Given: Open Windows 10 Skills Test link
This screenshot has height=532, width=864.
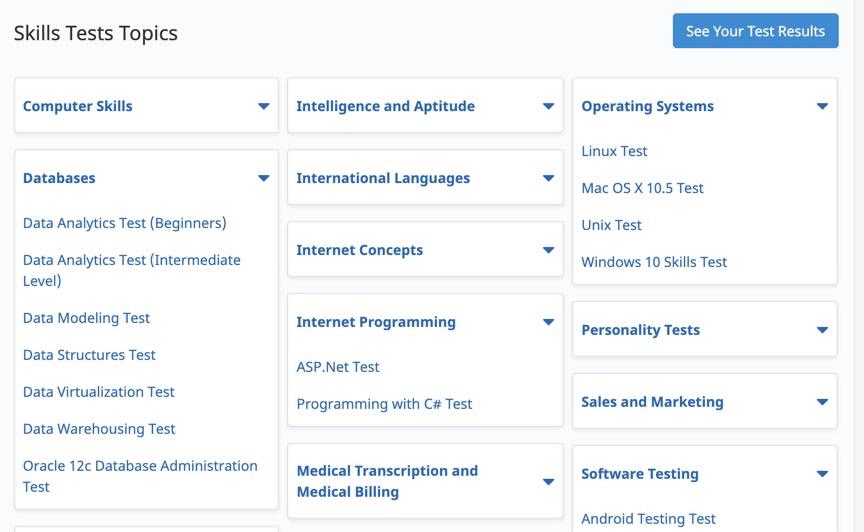Looking at the screenshot, I should point(654,262).
